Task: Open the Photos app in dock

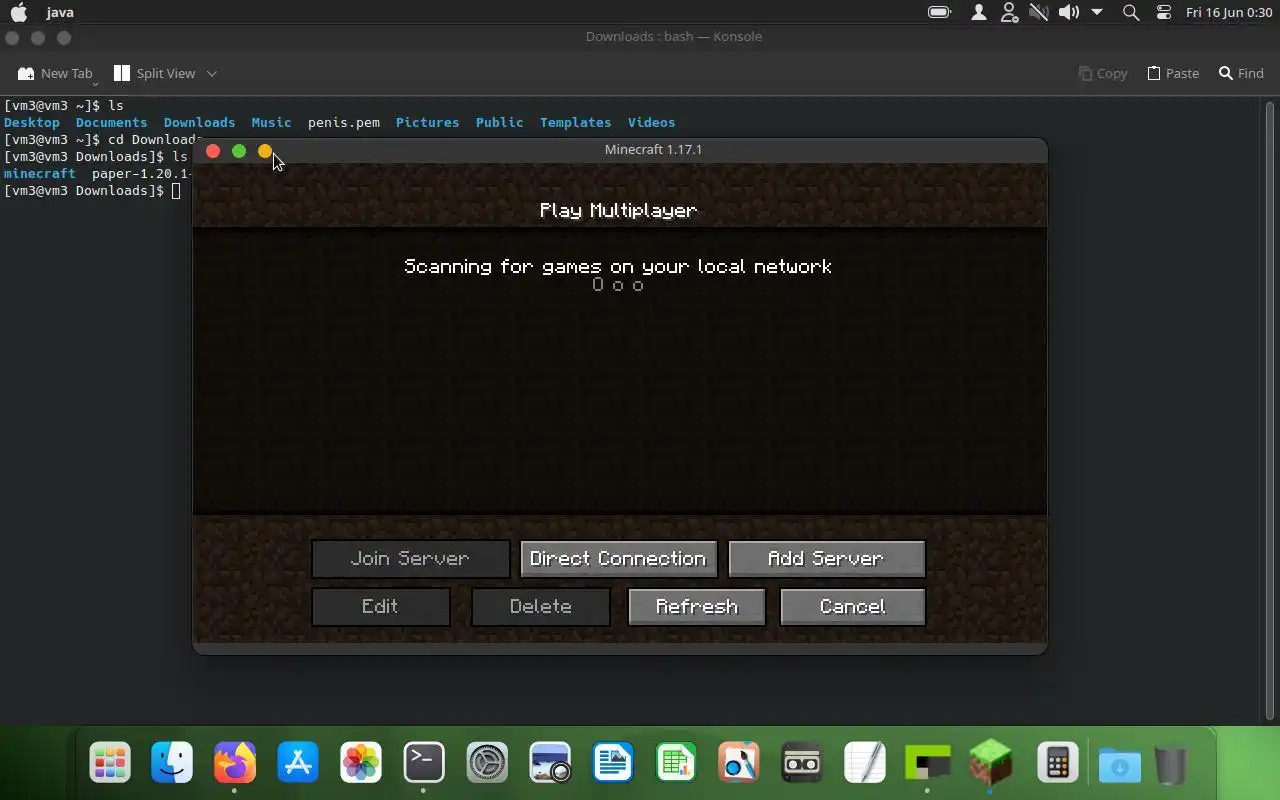Action: click(x=361, y=763)
